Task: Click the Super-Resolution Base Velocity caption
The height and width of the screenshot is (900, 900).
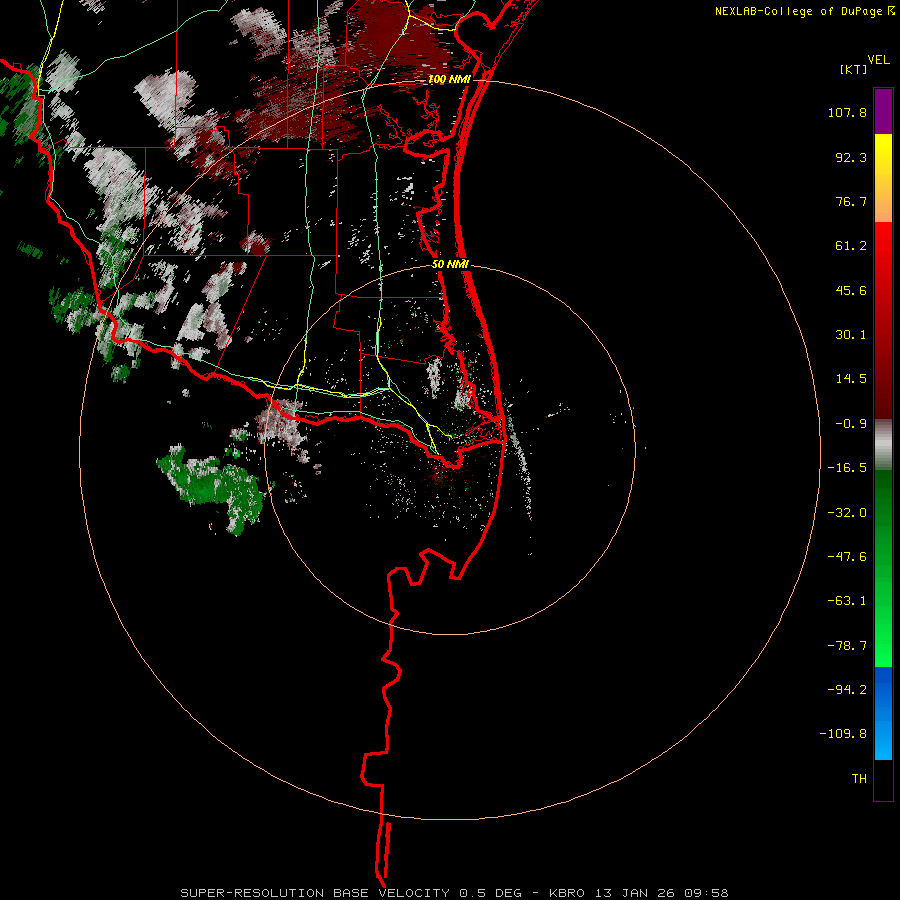Action: click(x=454, y=893)
